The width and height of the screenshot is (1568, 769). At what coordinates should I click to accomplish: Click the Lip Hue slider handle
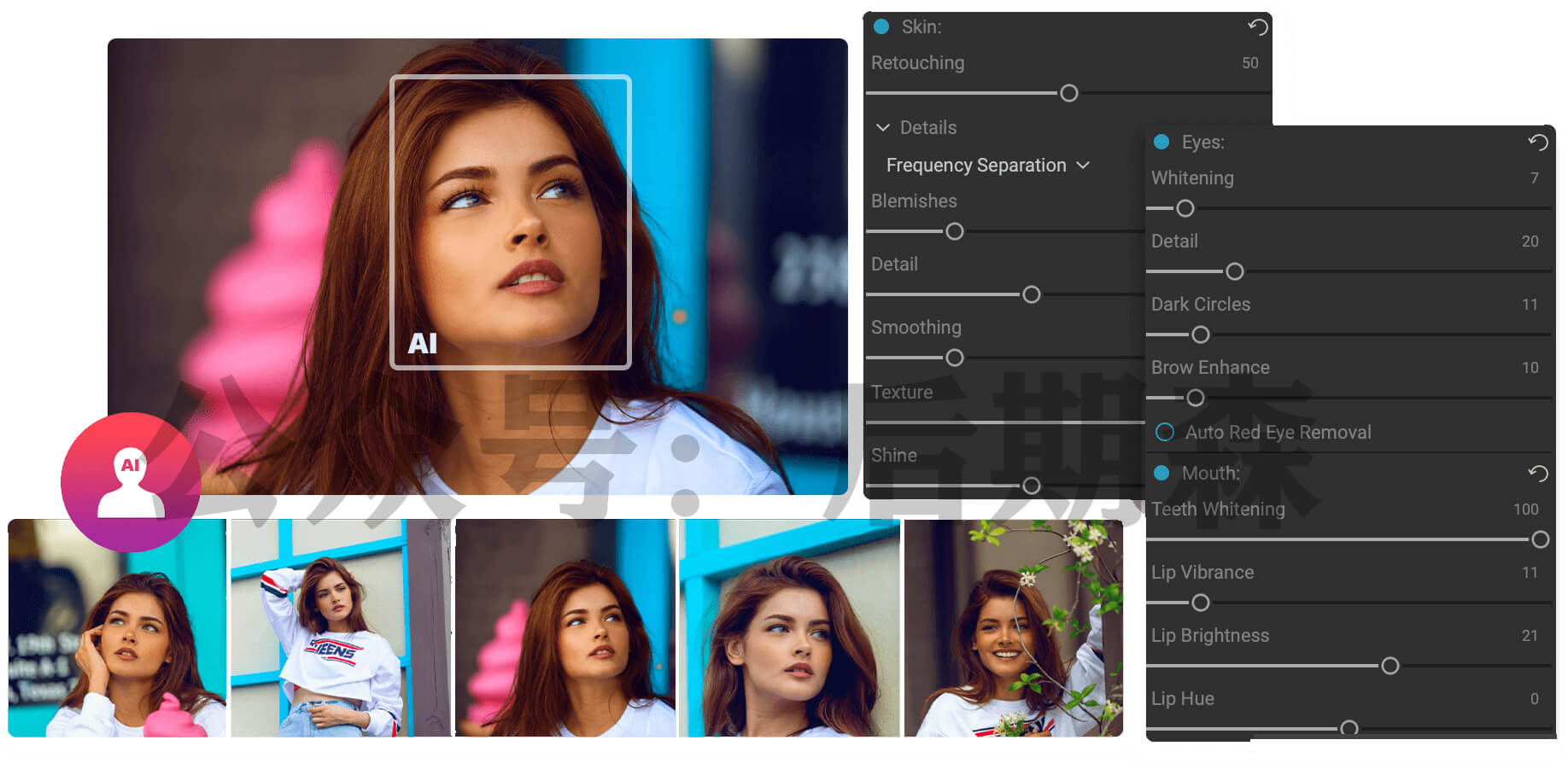click(x=1349, y=728)
